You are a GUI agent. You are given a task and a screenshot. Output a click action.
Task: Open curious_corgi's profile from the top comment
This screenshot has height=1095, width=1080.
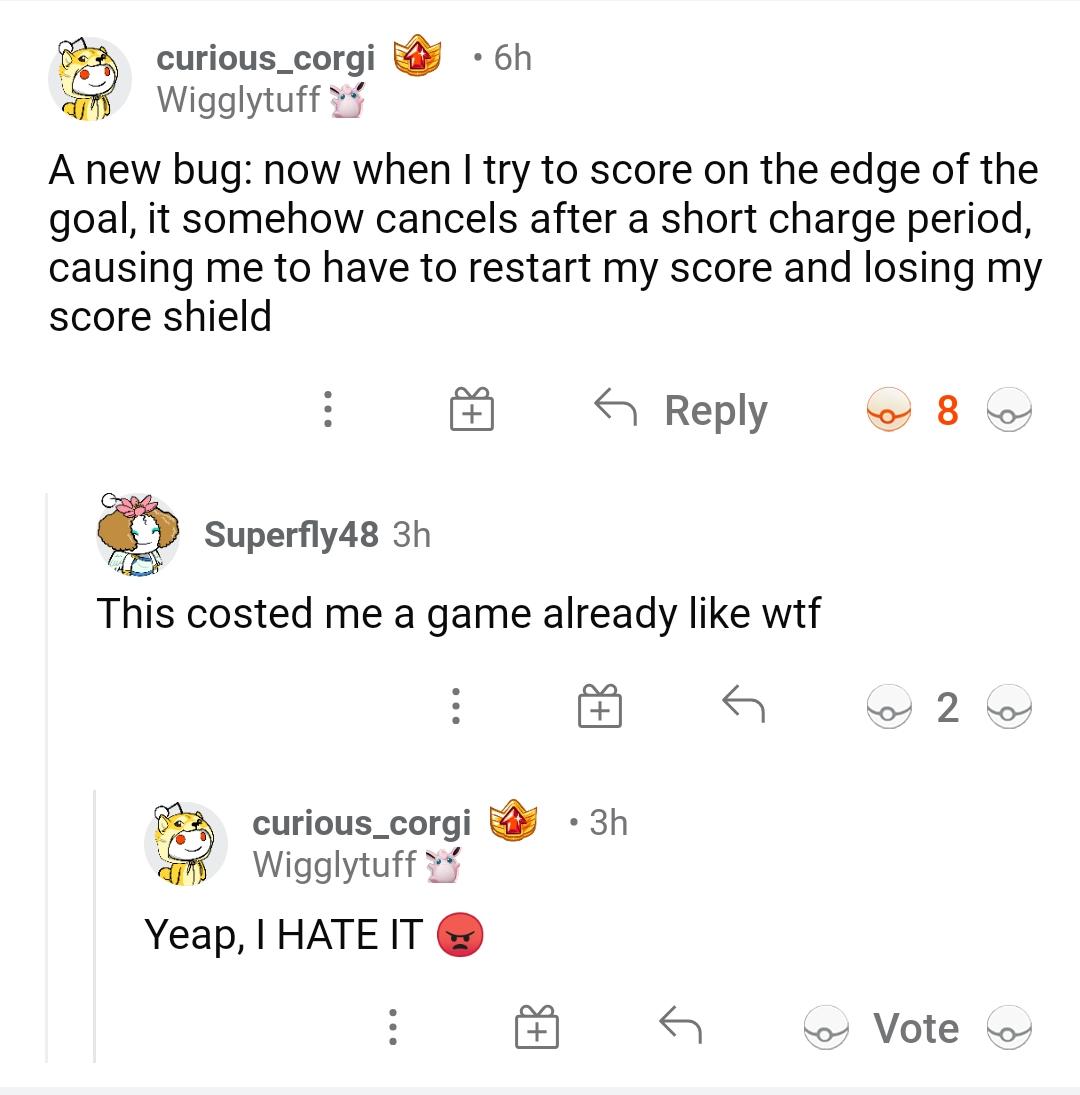click(x=266, y=58)
